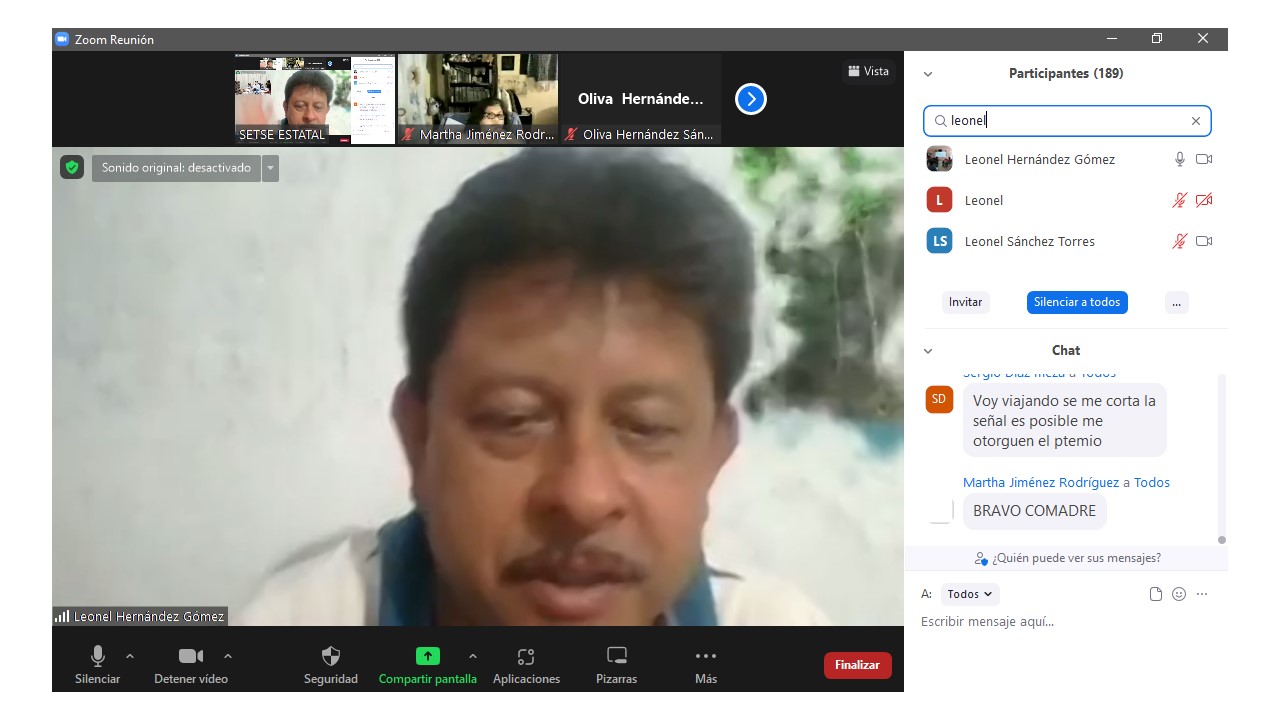This screenshot has width=1280, height=720.
Task: Open the Seguridad shield icon
Action: click(x=331, y=656)
